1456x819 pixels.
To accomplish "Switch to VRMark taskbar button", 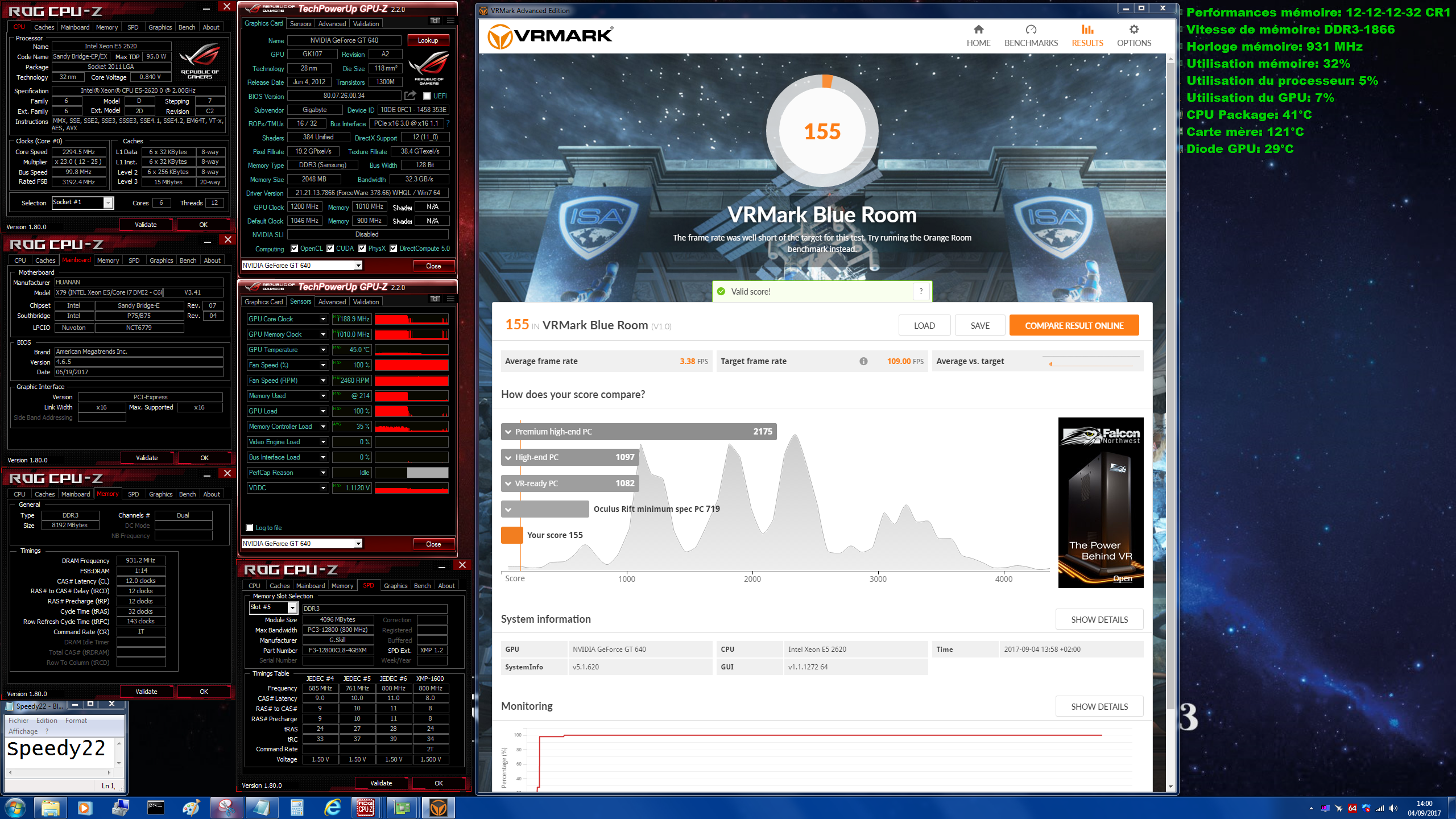I will [438, 808].
